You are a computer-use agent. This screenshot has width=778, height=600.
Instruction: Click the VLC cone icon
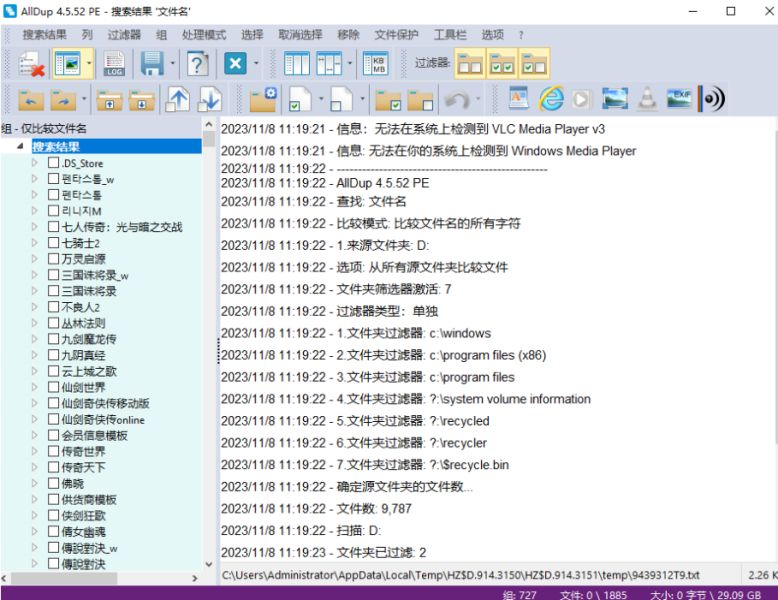pyautogui.click(x=647, y=98)
